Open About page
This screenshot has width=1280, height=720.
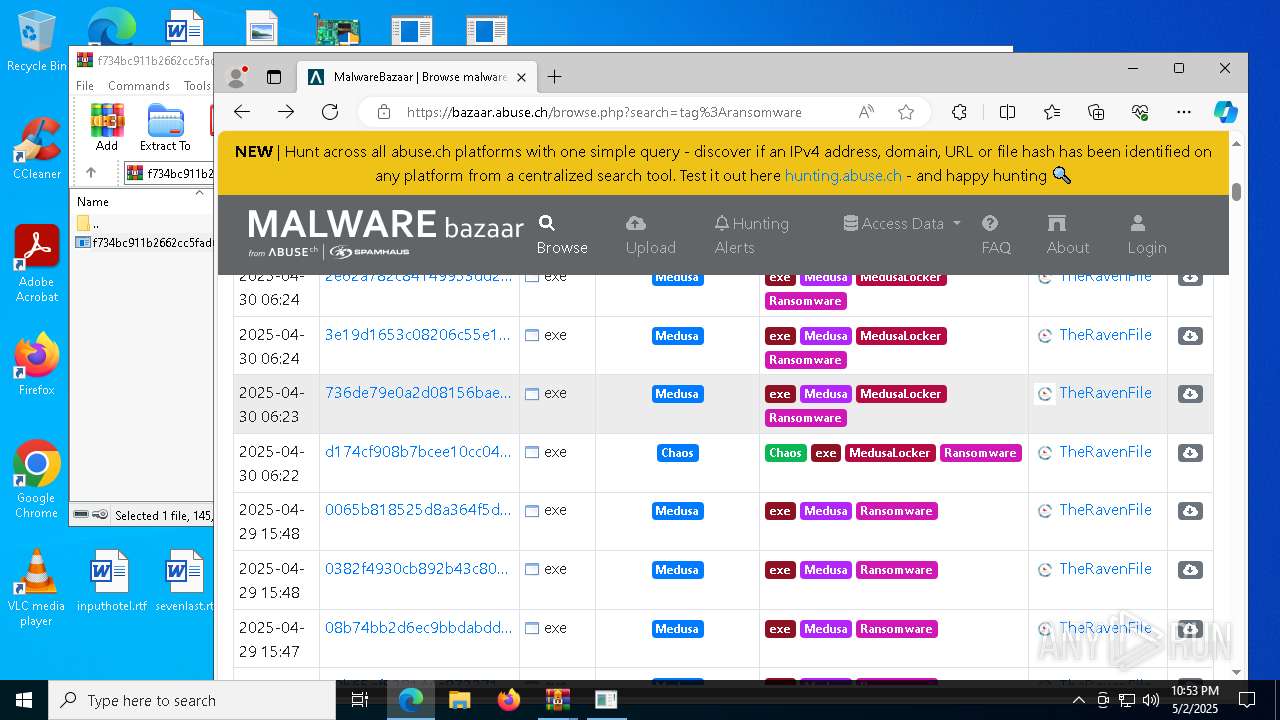[1068, 235]
